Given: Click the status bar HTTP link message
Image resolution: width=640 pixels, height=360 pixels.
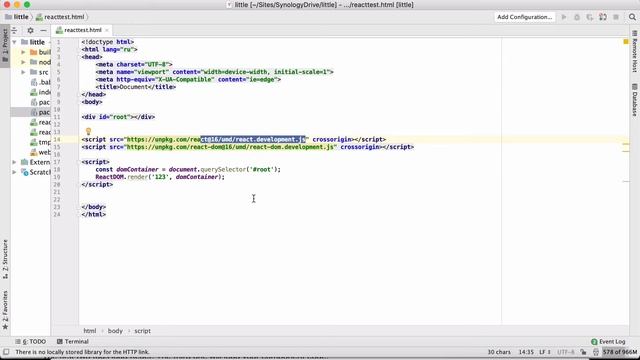Looking at the screenshot, I should (82, 352).
